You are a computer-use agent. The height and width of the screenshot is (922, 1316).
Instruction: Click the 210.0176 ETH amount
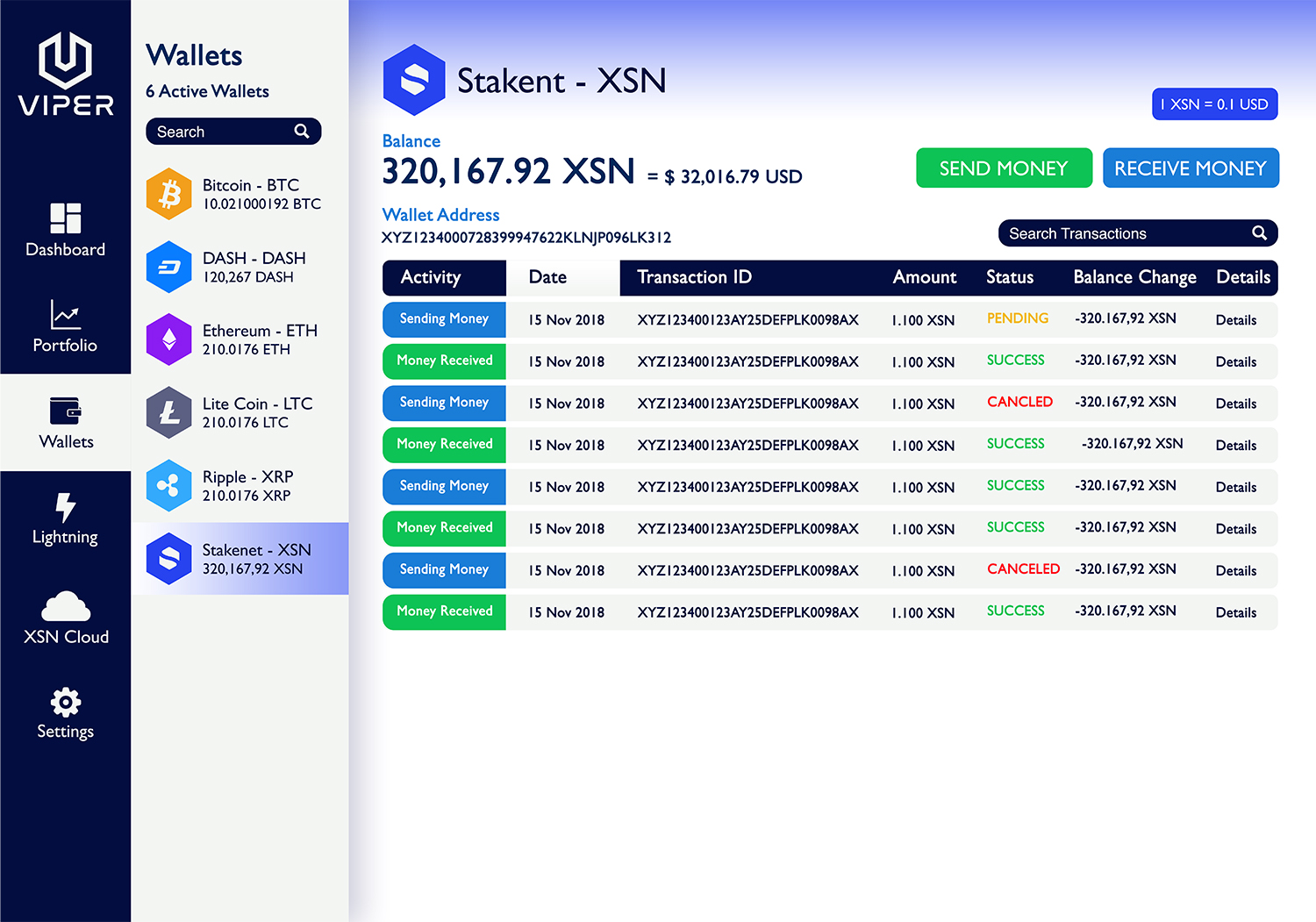click(x=247, y=349)
